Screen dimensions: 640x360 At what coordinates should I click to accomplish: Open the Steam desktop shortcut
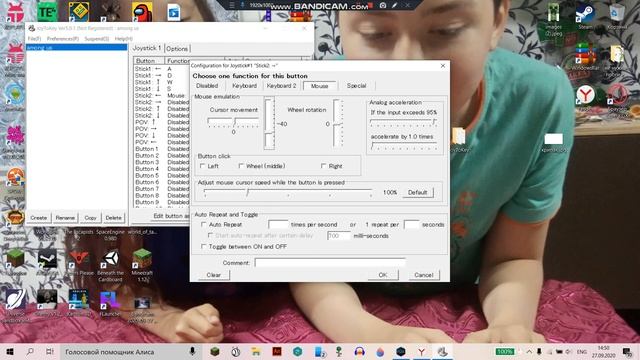585,16
